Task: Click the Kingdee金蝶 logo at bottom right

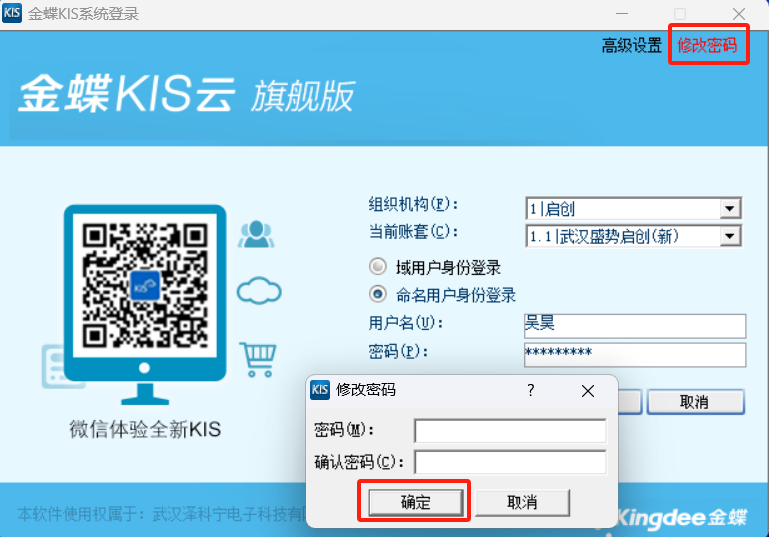Action: pyautogui.click(x=682, y=517)
